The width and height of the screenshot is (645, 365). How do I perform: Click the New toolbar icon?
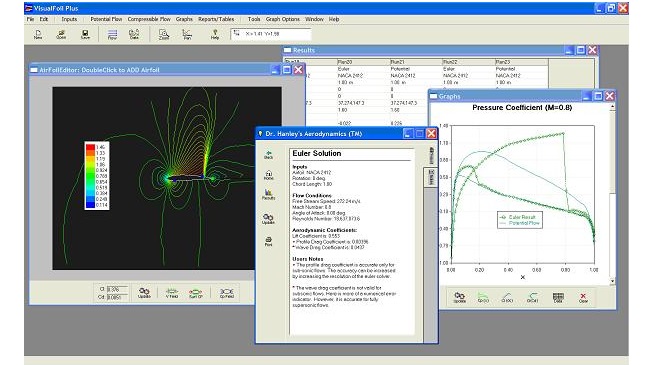click(38, 35)
